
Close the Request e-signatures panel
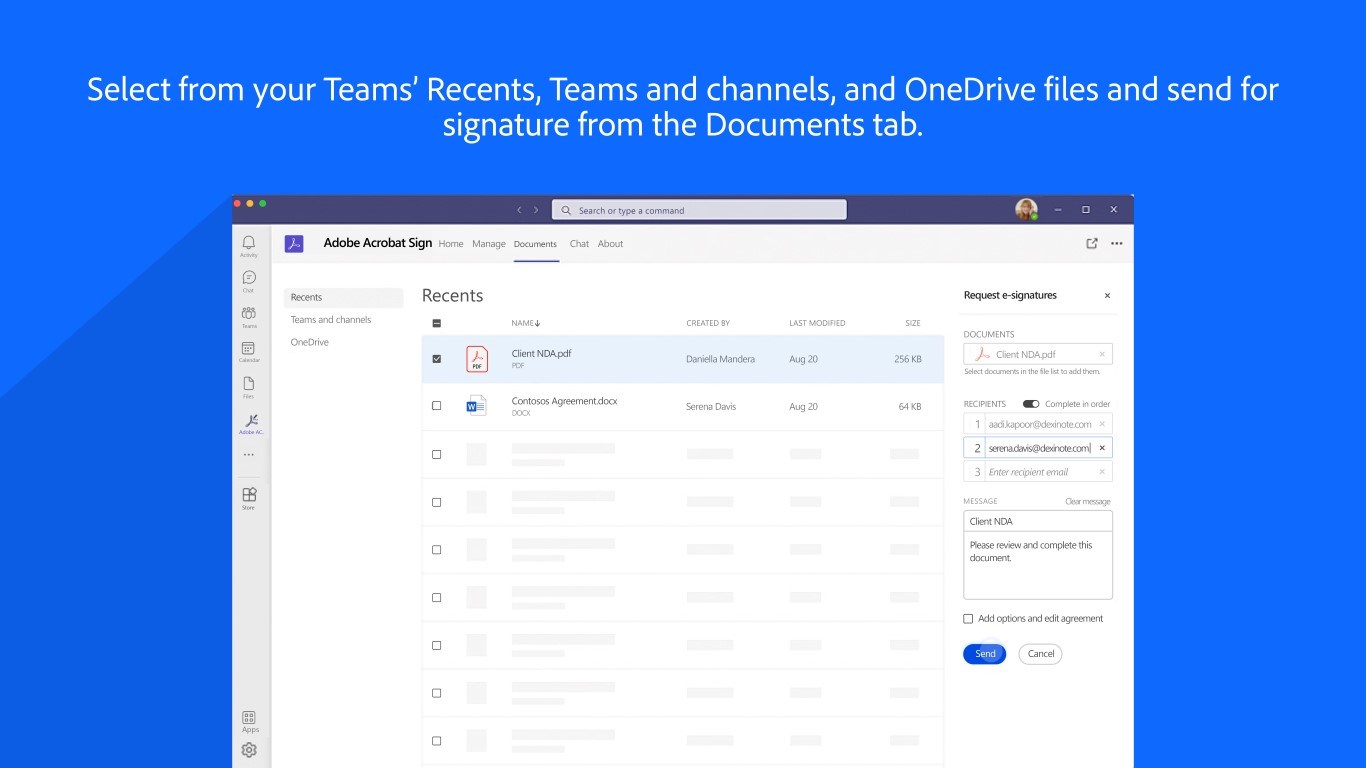(x=1107, y=296)
